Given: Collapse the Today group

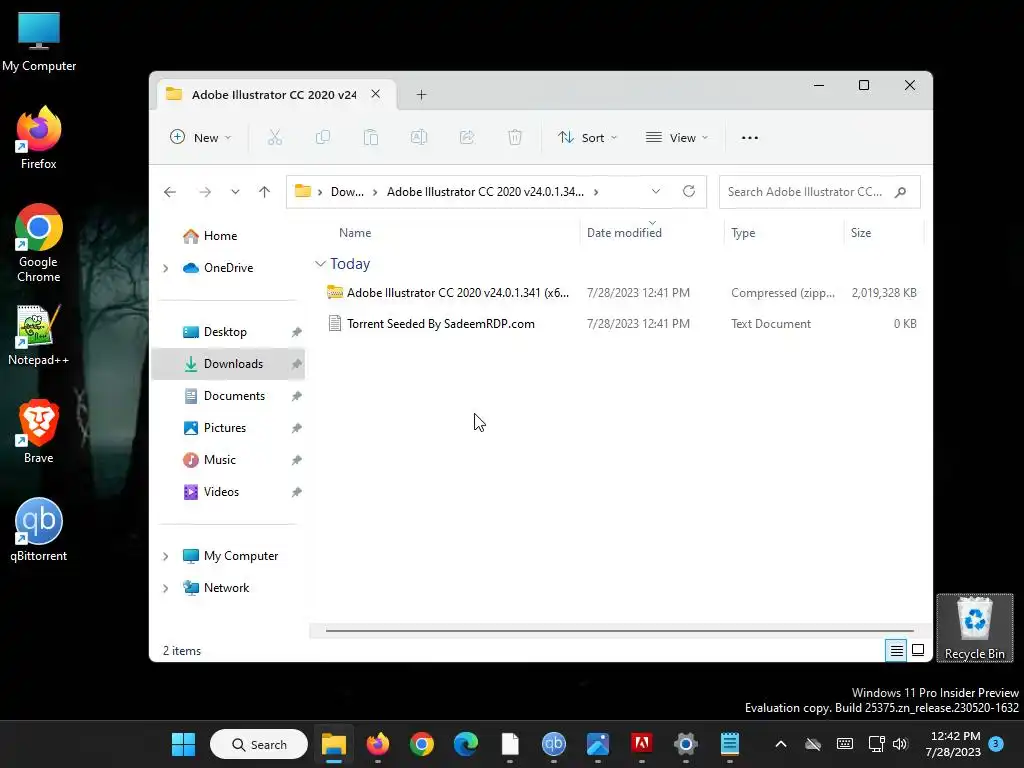Looking at the screenshot, I should point(320,264).
